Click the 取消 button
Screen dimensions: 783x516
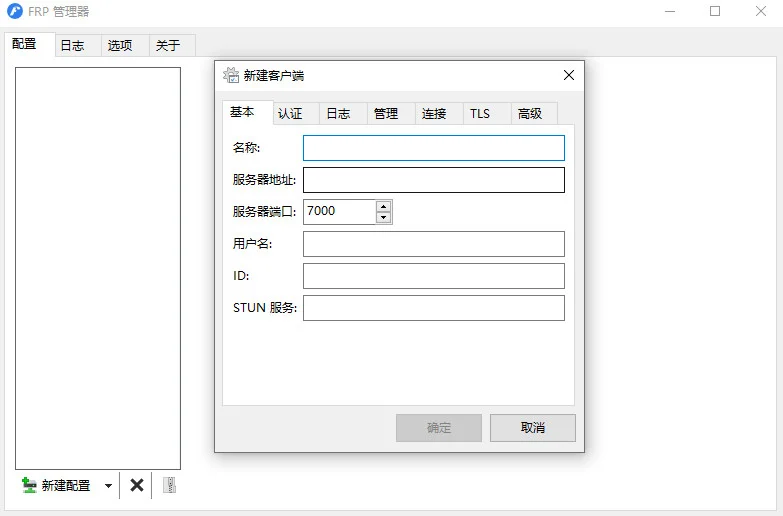pyautogui.click(x=533, y=428)
